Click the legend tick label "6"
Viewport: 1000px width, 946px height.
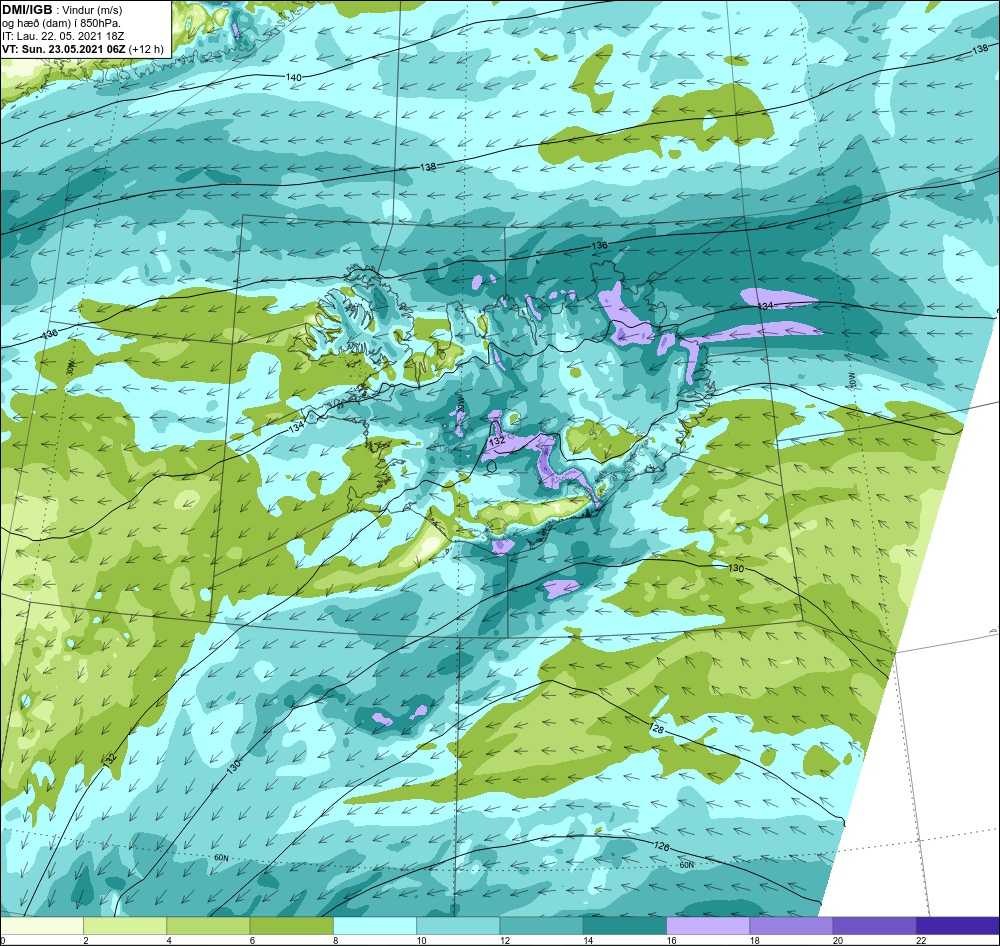(x=252, y=940)
